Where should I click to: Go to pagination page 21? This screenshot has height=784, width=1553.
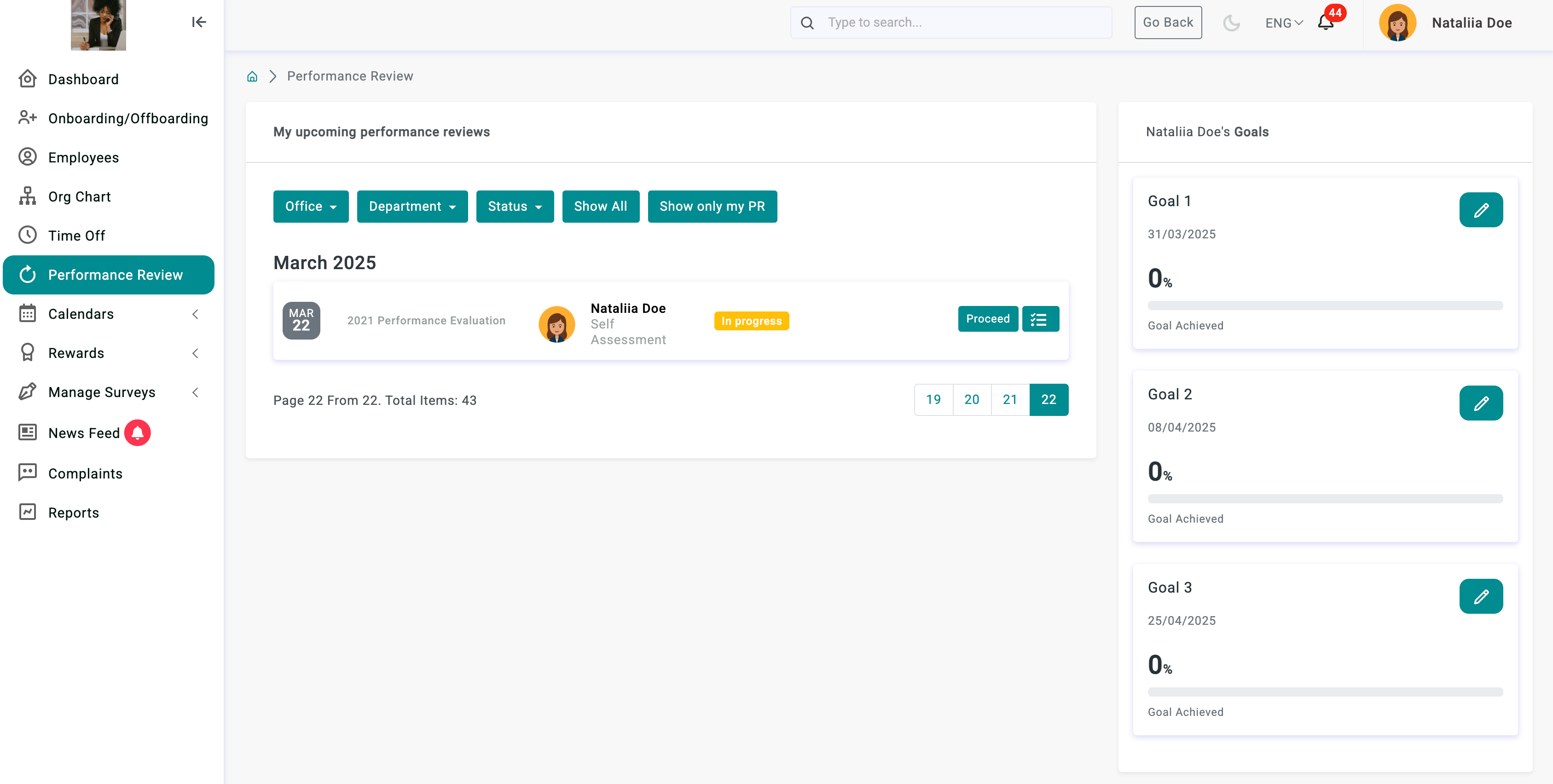tap(1010, 399)
